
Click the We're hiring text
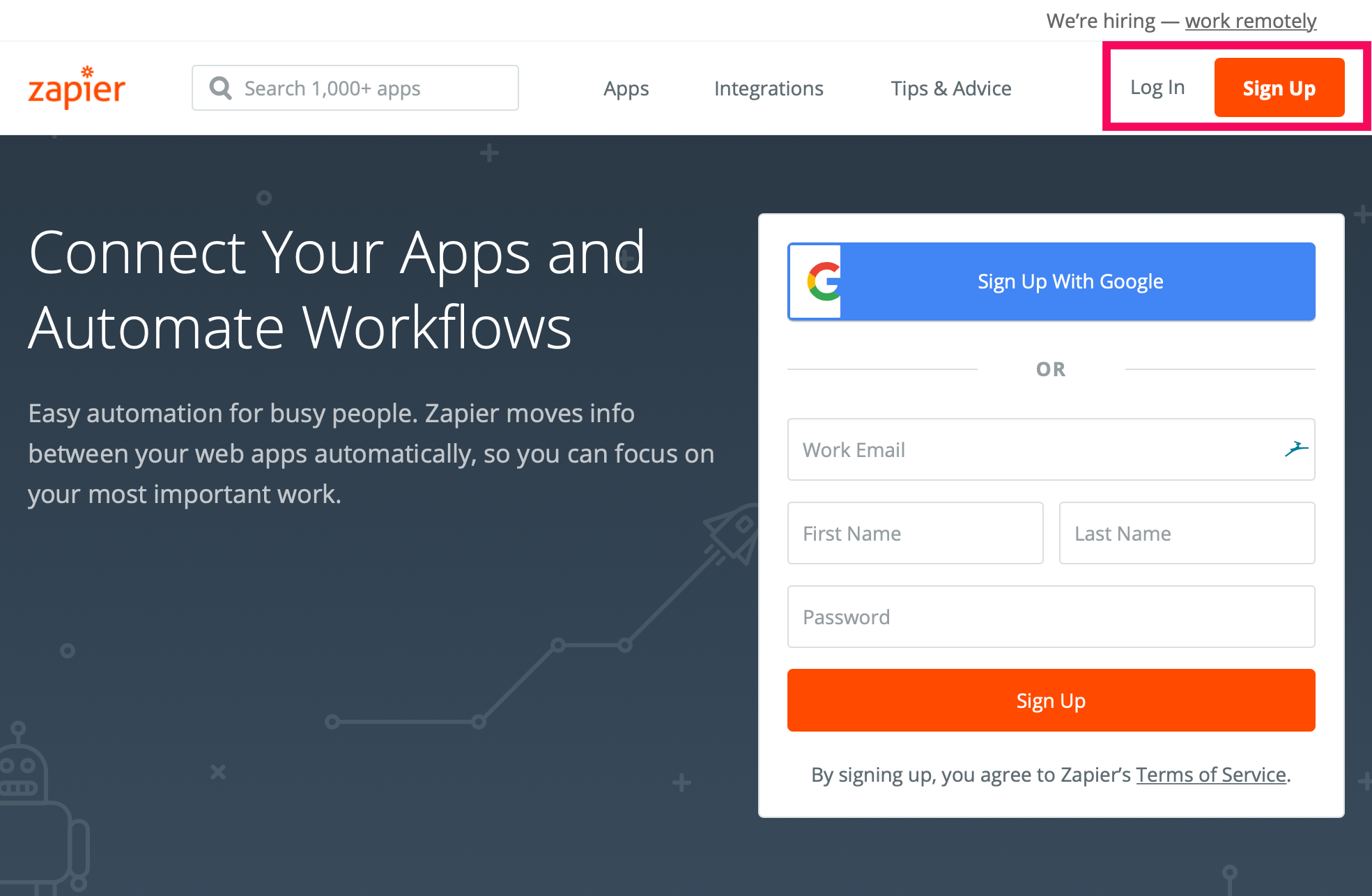pos(1101,21)
